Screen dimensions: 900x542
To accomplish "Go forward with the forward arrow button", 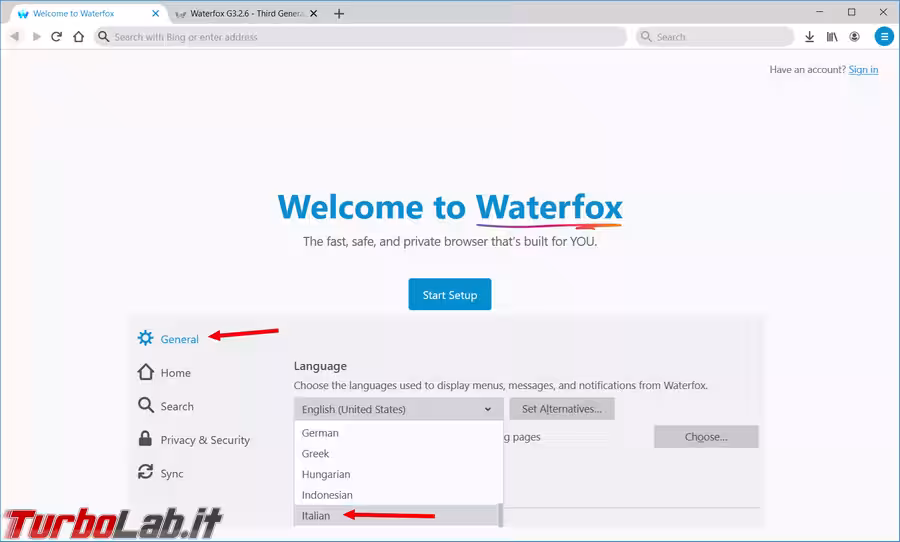I will pyautogui.click(x=37, y=37).
